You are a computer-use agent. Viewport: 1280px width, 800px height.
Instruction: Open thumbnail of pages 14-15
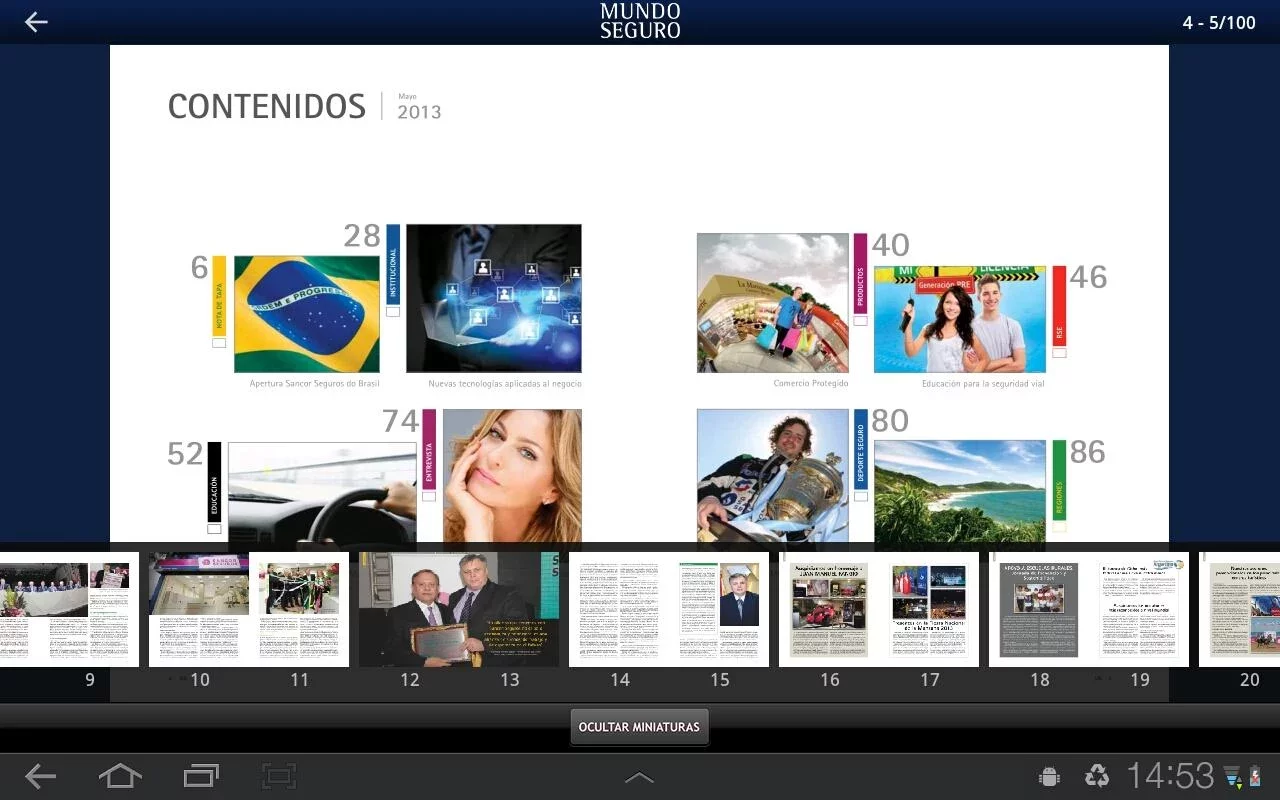click(x=669, y=609)
